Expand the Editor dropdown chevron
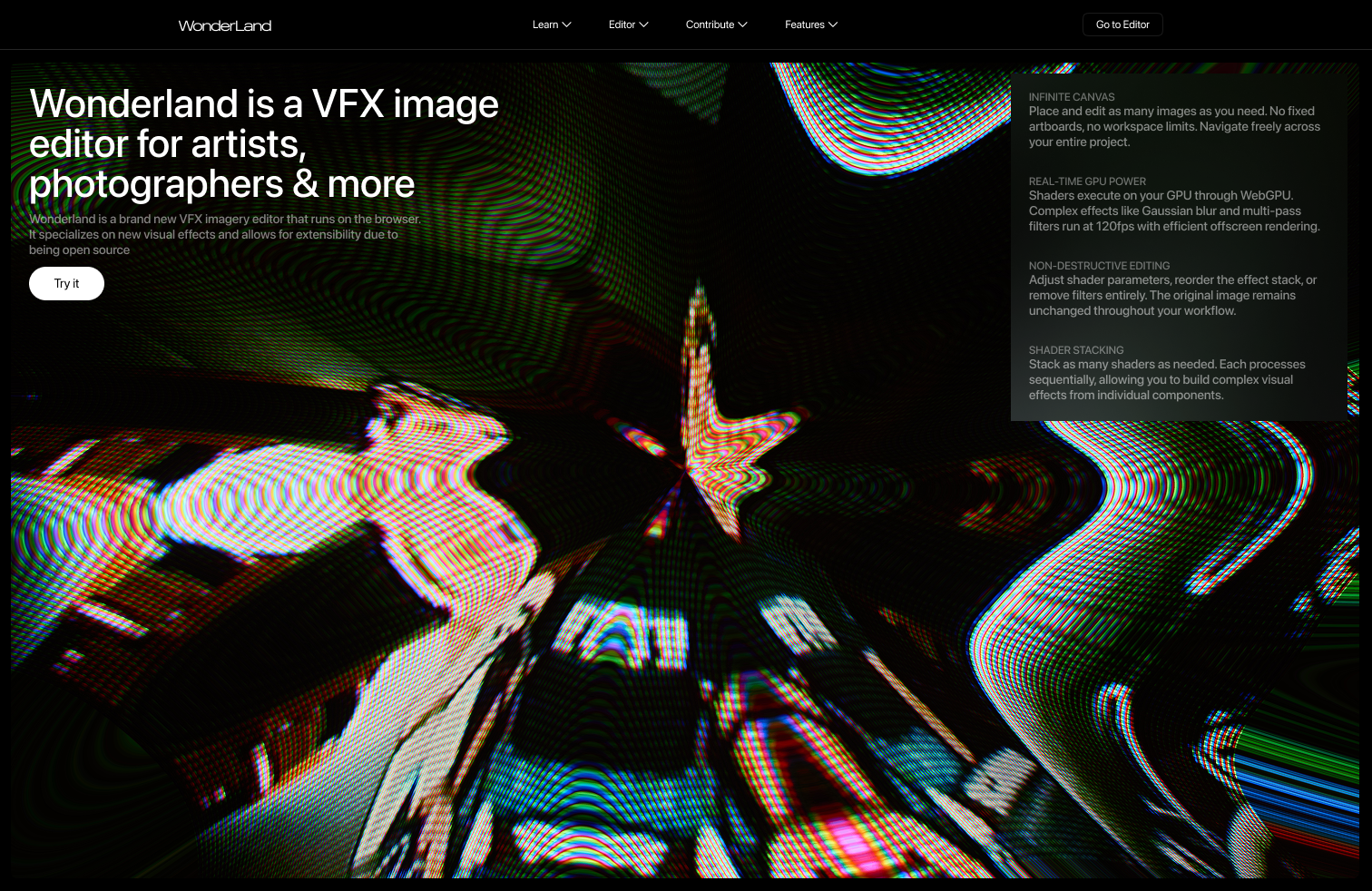The width and height of the screenshot is (1372, 891). (644, 24)
